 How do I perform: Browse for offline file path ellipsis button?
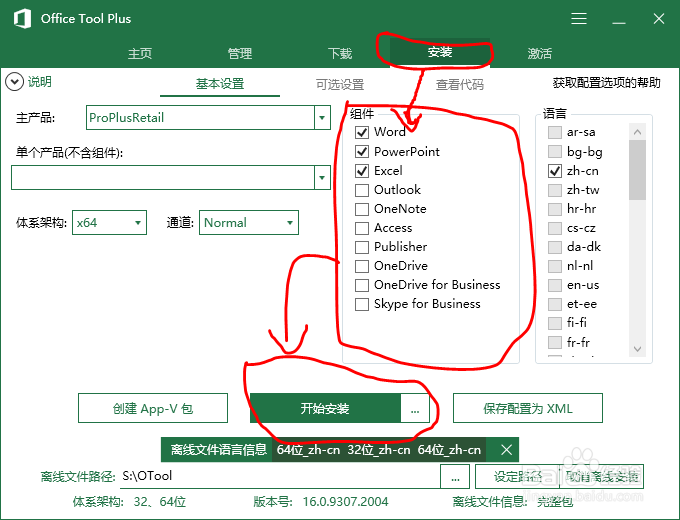(455, 477)
